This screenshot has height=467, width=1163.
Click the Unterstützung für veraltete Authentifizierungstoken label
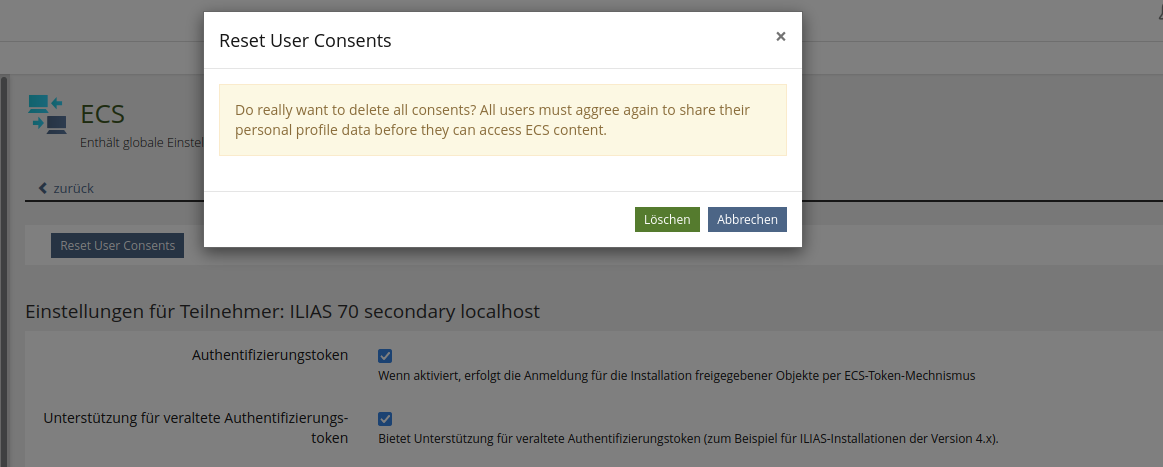click(x=196, y=428)
